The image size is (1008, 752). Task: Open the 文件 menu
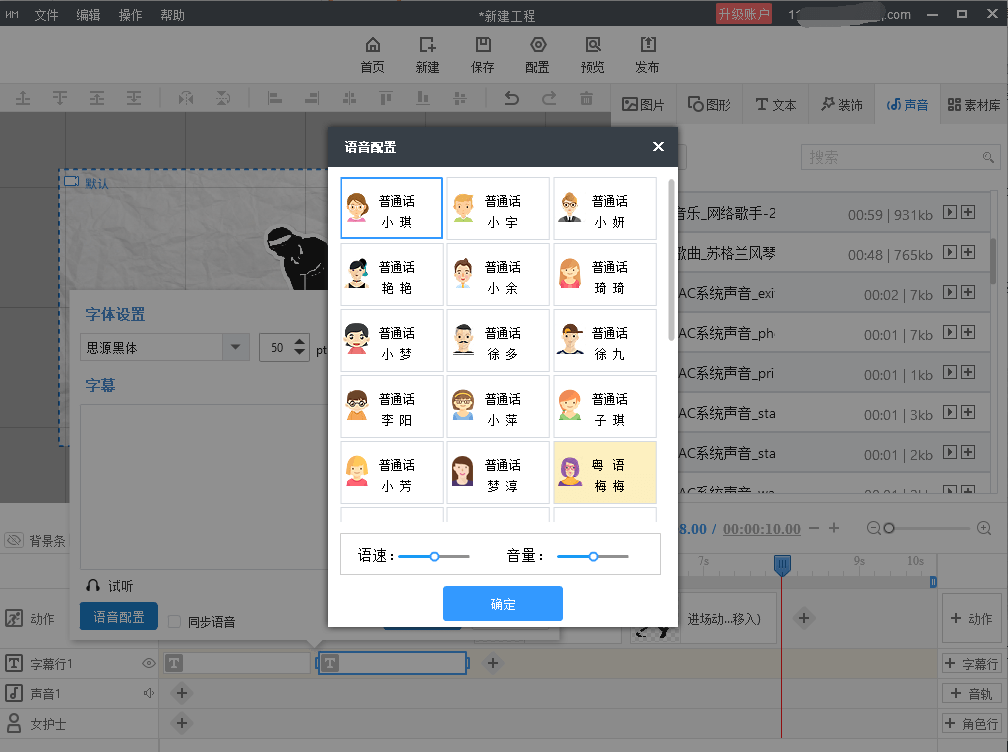(x=46, y=15)
